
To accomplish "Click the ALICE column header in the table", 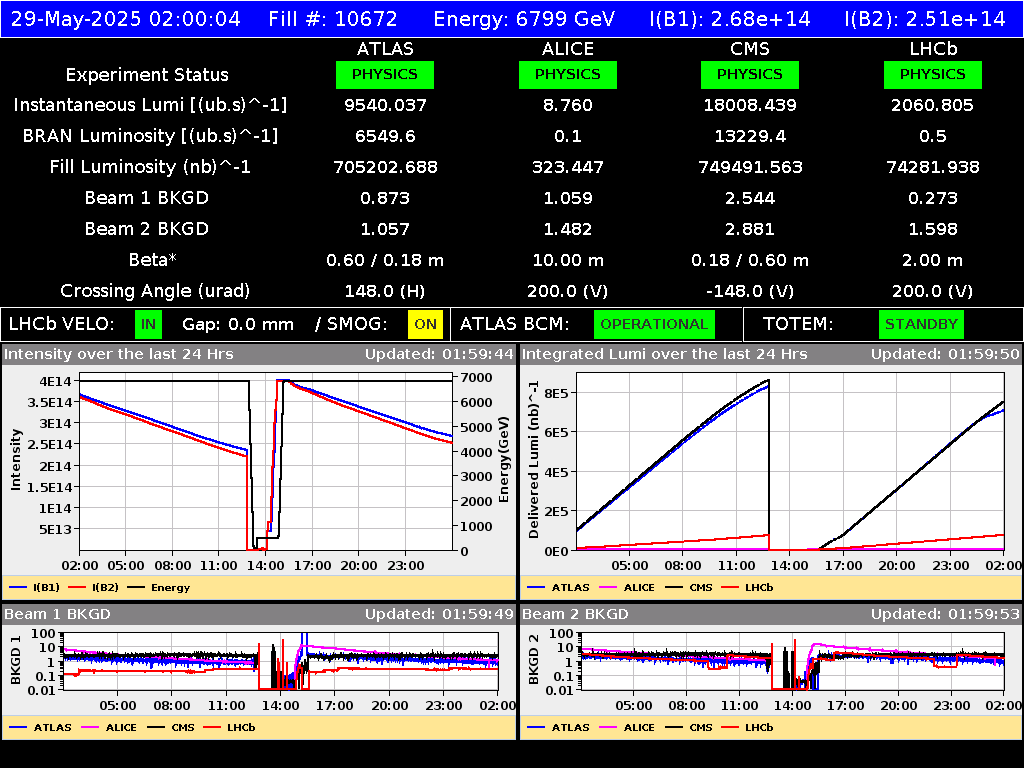I will (x=568, y=49).
